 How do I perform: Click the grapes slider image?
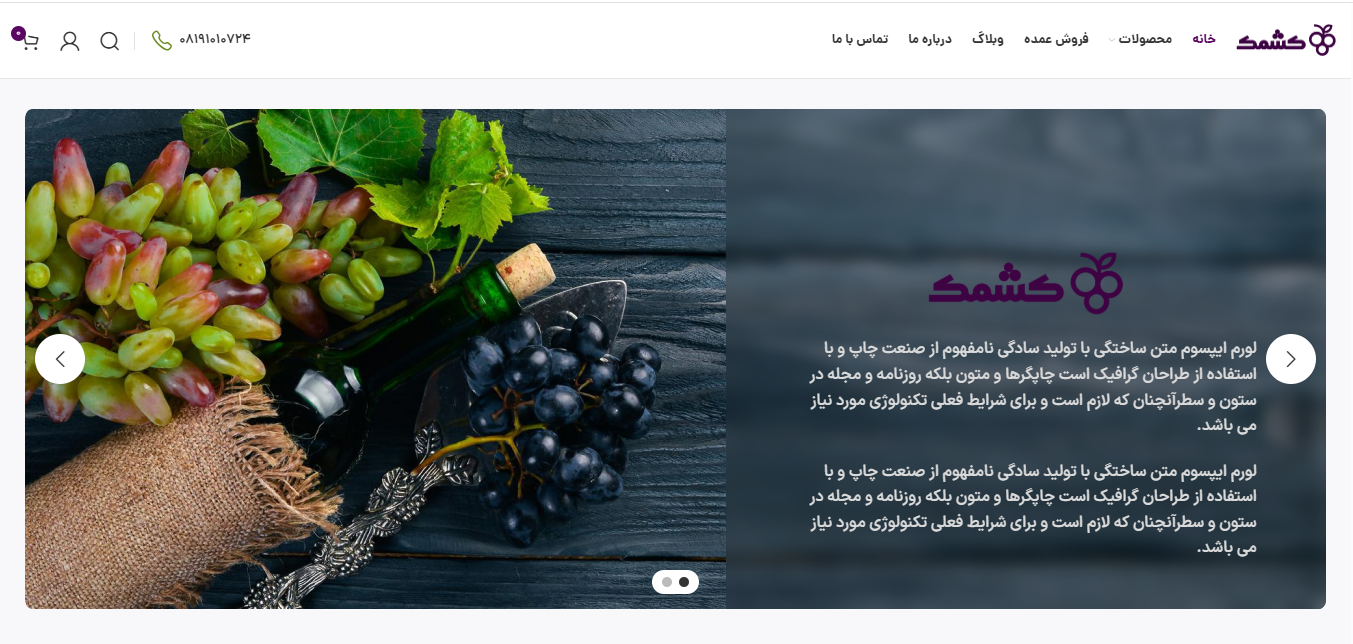tap(376, 359)
